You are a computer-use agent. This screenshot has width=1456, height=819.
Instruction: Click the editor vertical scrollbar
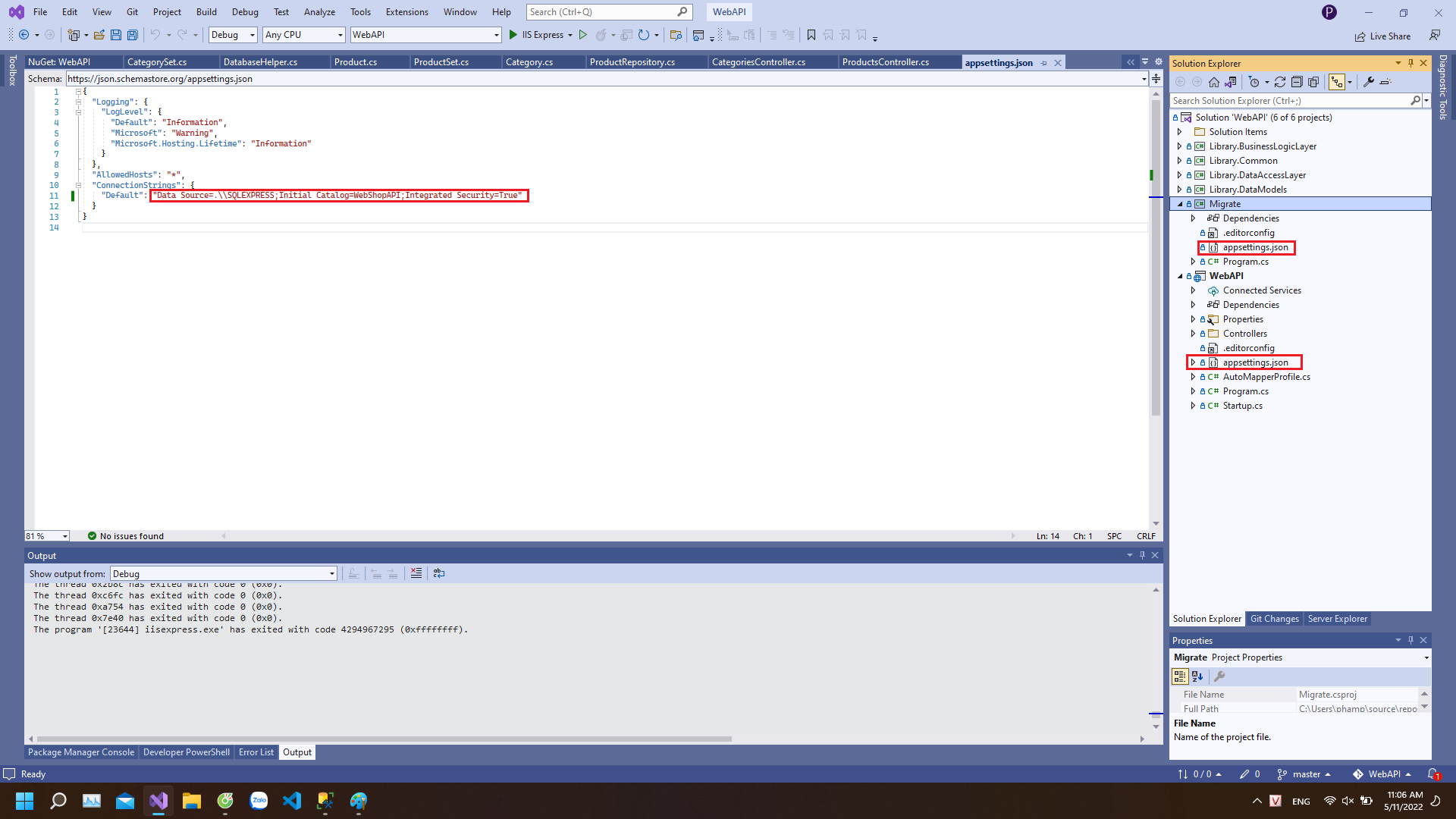tap(1156, 303)
